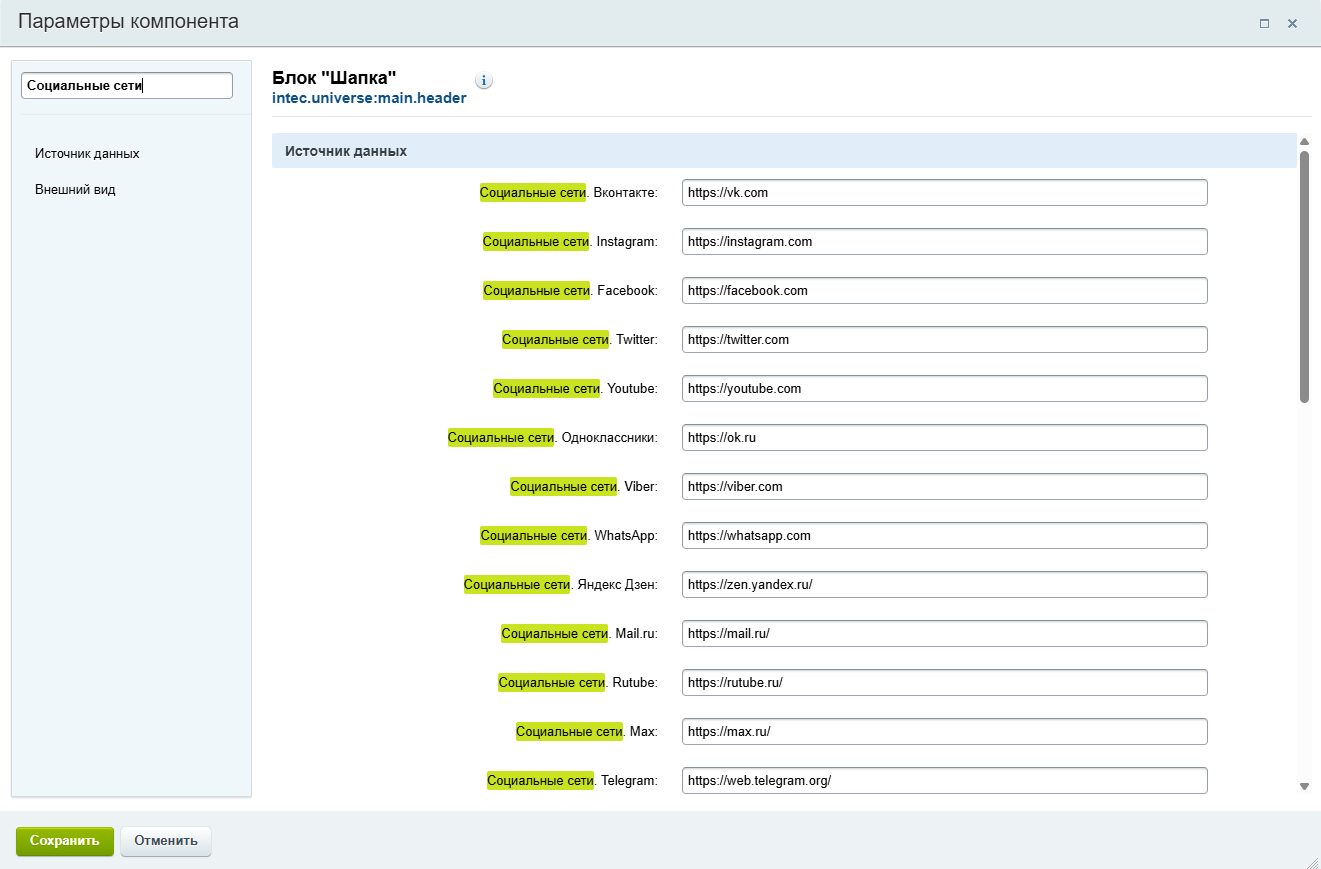
Task: Maximize the component parameters dialog
Action: [1264, 23]
